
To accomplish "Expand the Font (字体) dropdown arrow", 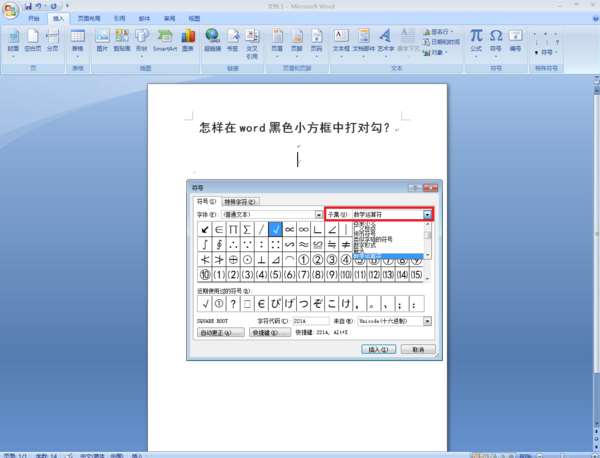I will [318, 215].
